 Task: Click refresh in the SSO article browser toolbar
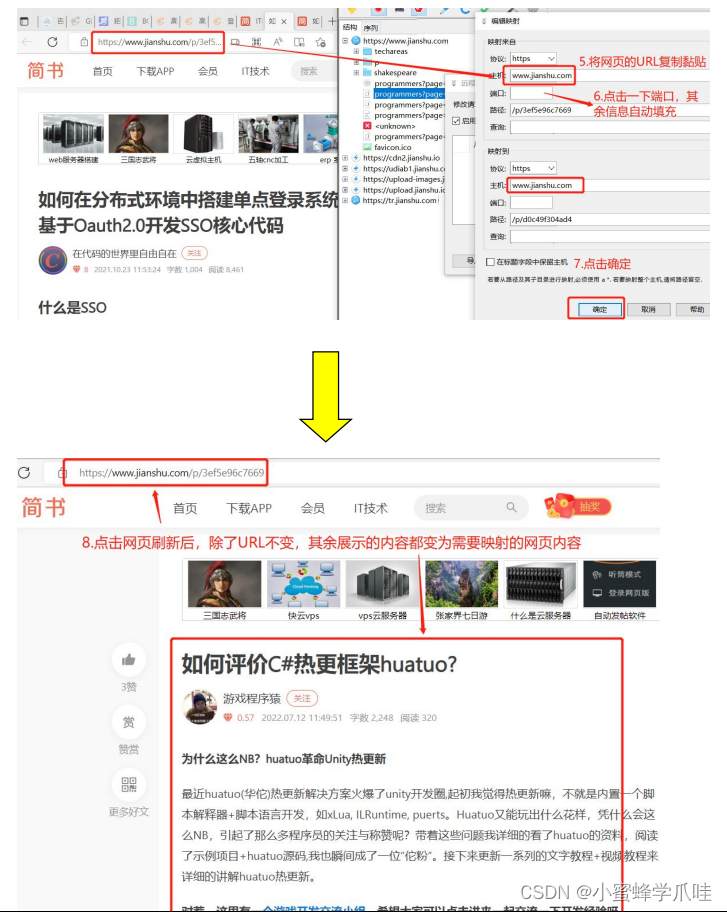pos(52,42)
